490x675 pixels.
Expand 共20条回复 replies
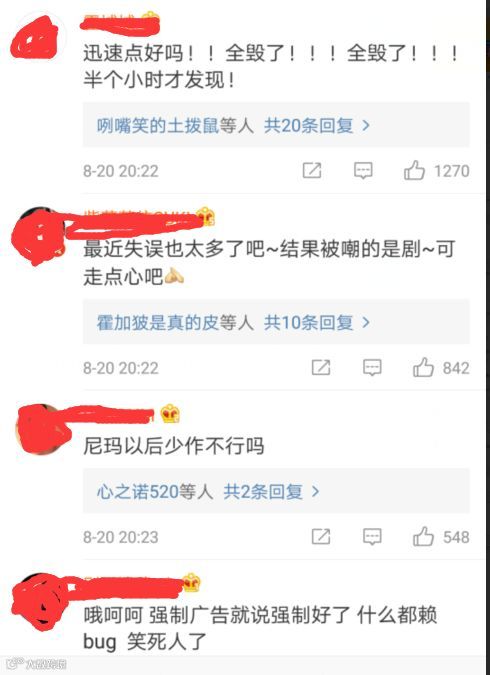(316, 125)
